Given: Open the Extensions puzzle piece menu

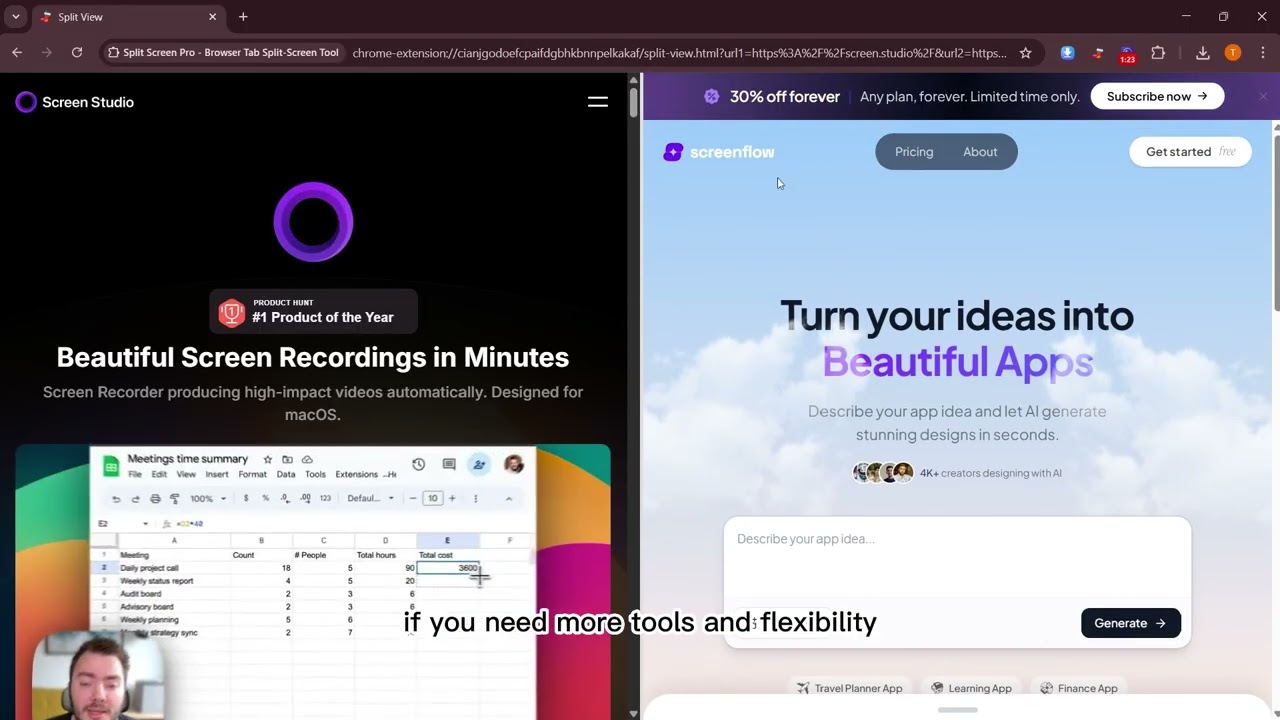Looking at the screenshot, I should [x=1158, y=53].
